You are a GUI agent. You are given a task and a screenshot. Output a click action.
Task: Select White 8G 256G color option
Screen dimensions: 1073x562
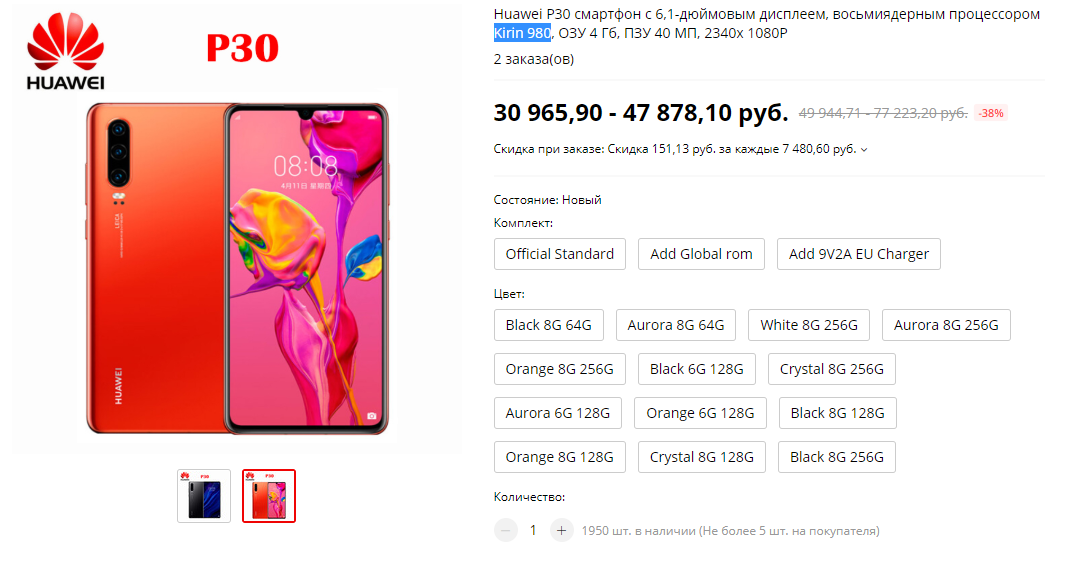[809, 325]
